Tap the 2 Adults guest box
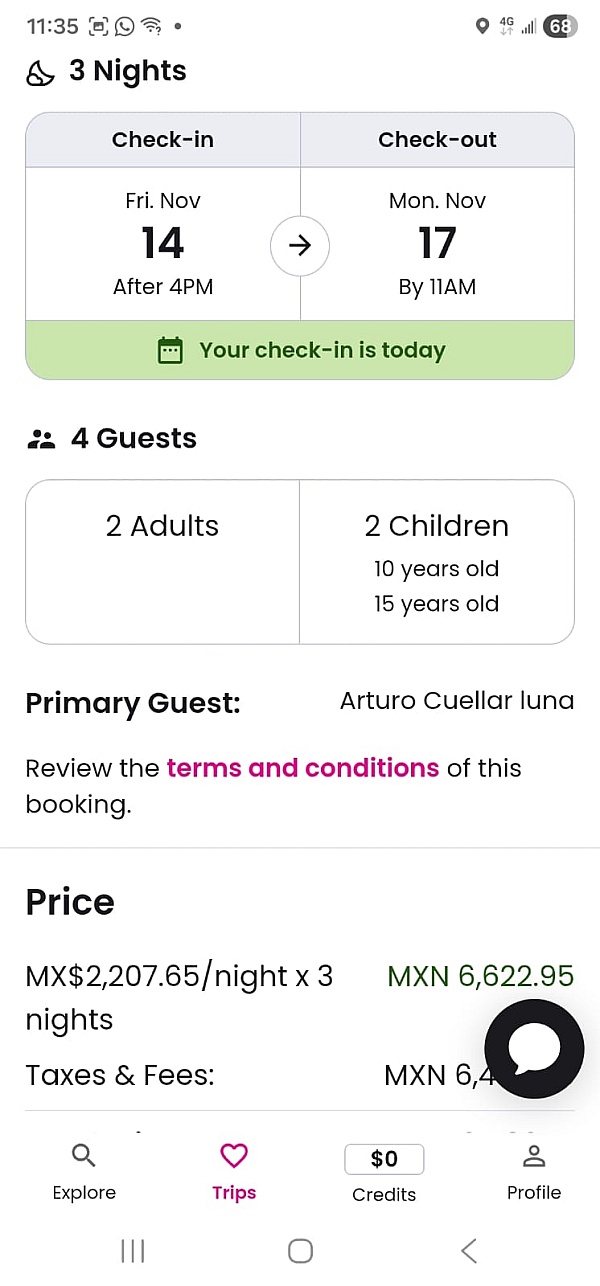This screenshot has height=1286, width=600. (x=162, y=561)
